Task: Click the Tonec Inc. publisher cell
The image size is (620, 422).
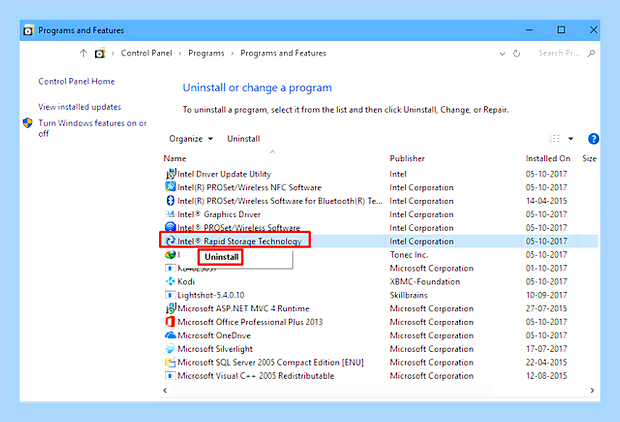Action: tap(409, 255)
